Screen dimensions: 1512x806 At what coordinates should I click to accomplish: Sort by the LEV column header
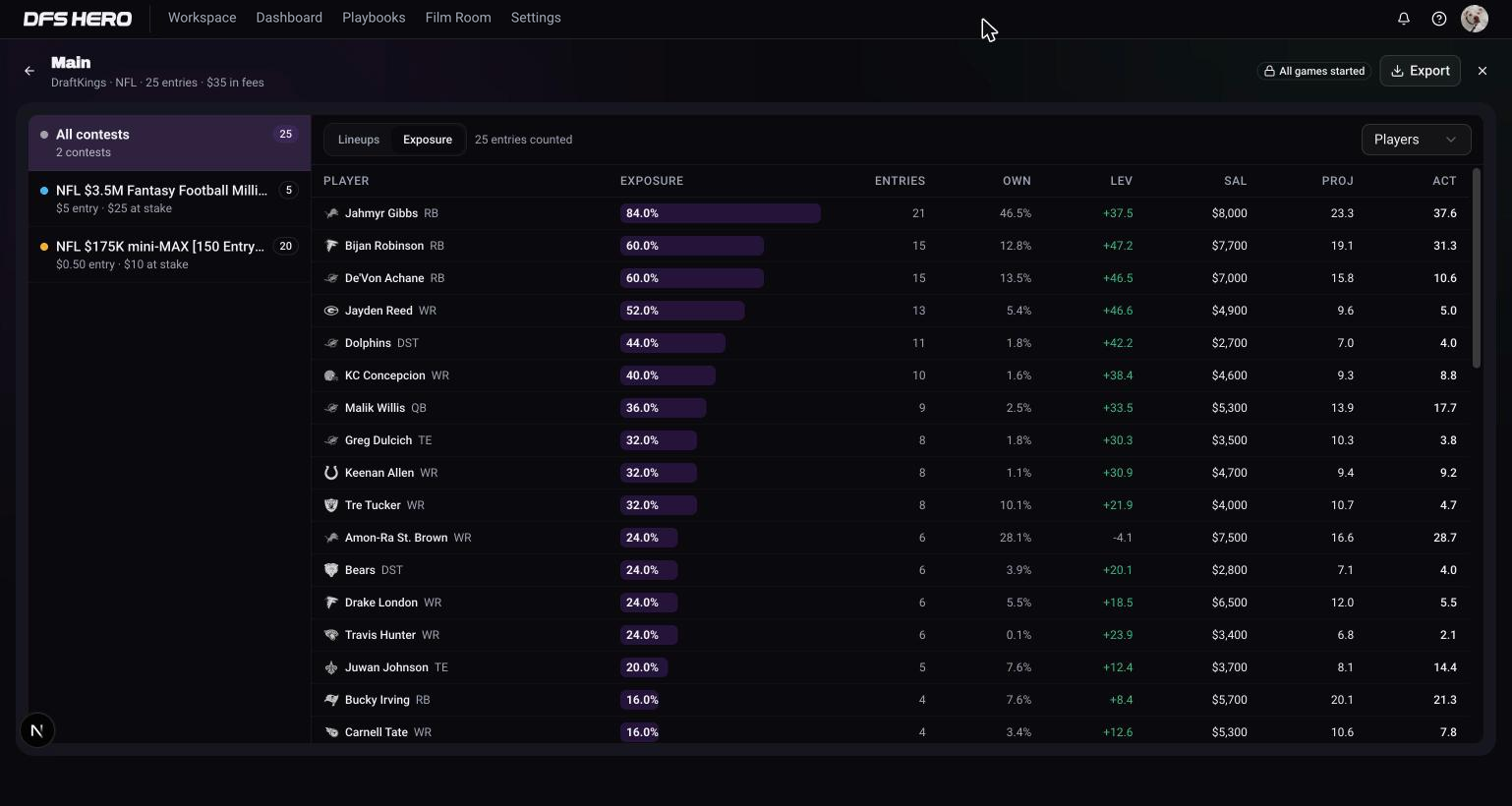tap(1121, 181)
